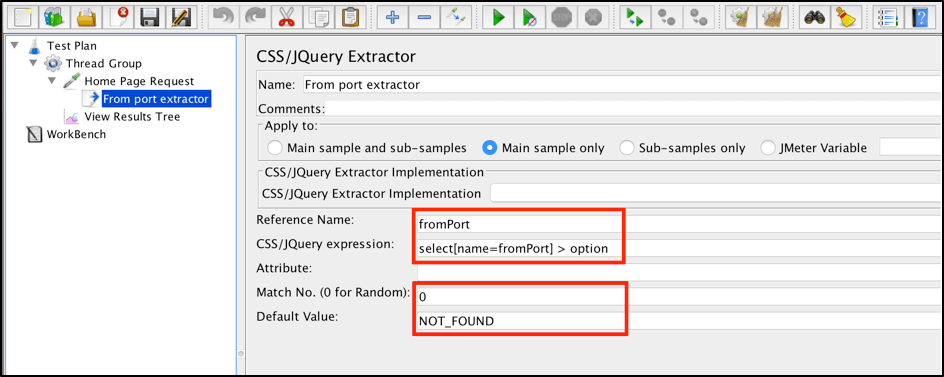This screenshot has width=944, height=377.
Task: Select Home Page Request sampler
Action: tap(139, 81)
